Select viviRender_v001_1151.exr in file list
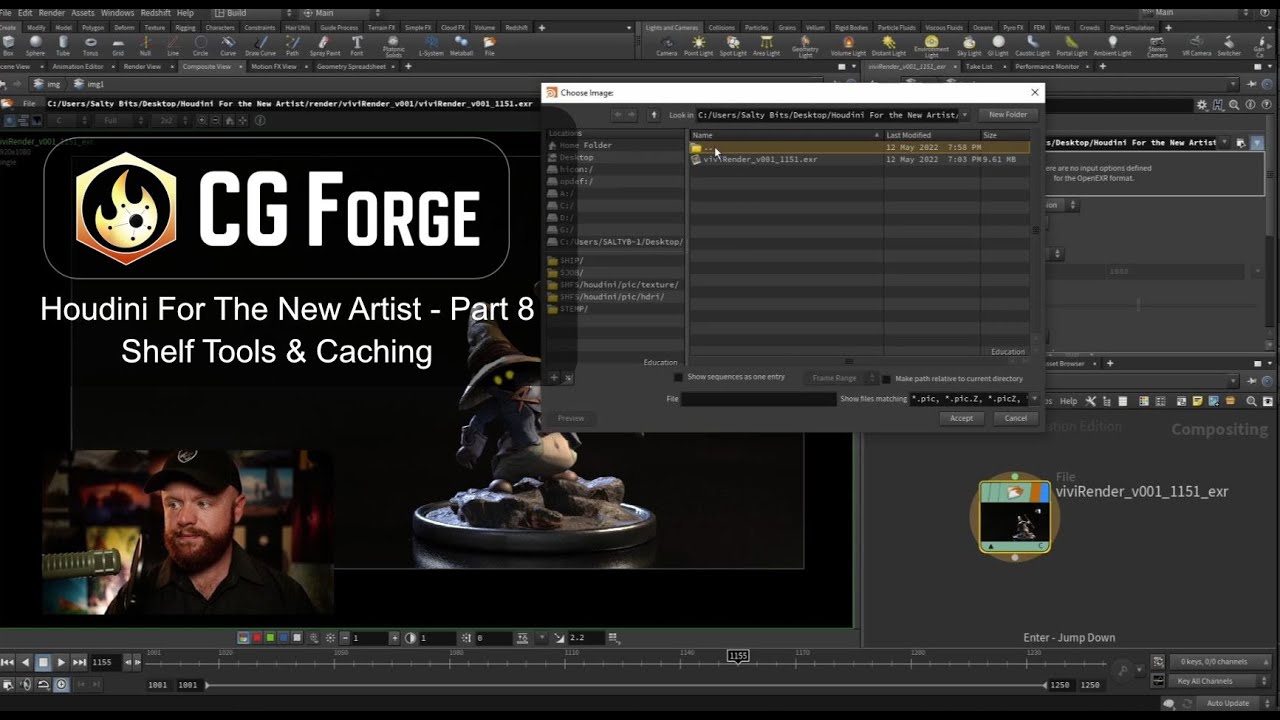 coord(860,159)
